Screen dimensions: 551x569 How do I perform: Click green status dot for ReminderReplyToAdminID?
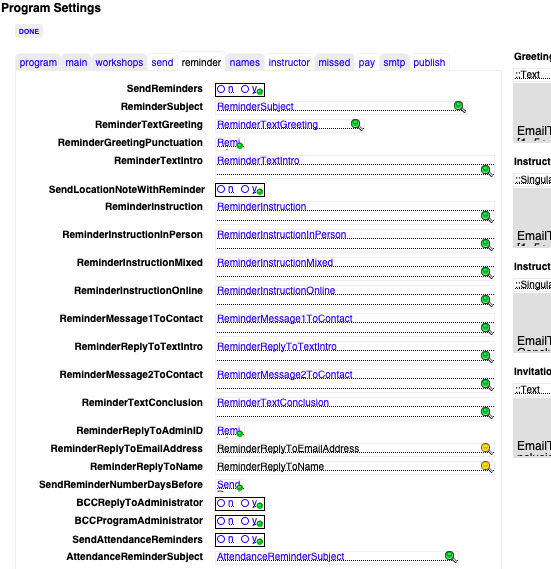pos(240,434)
